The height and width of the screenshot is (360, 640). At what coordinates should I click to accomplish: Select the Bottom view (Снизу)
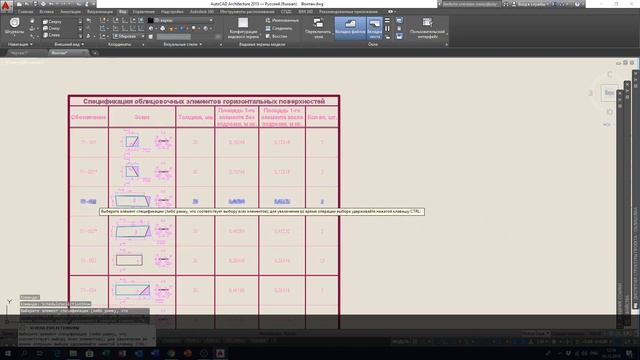click(51, 28)
